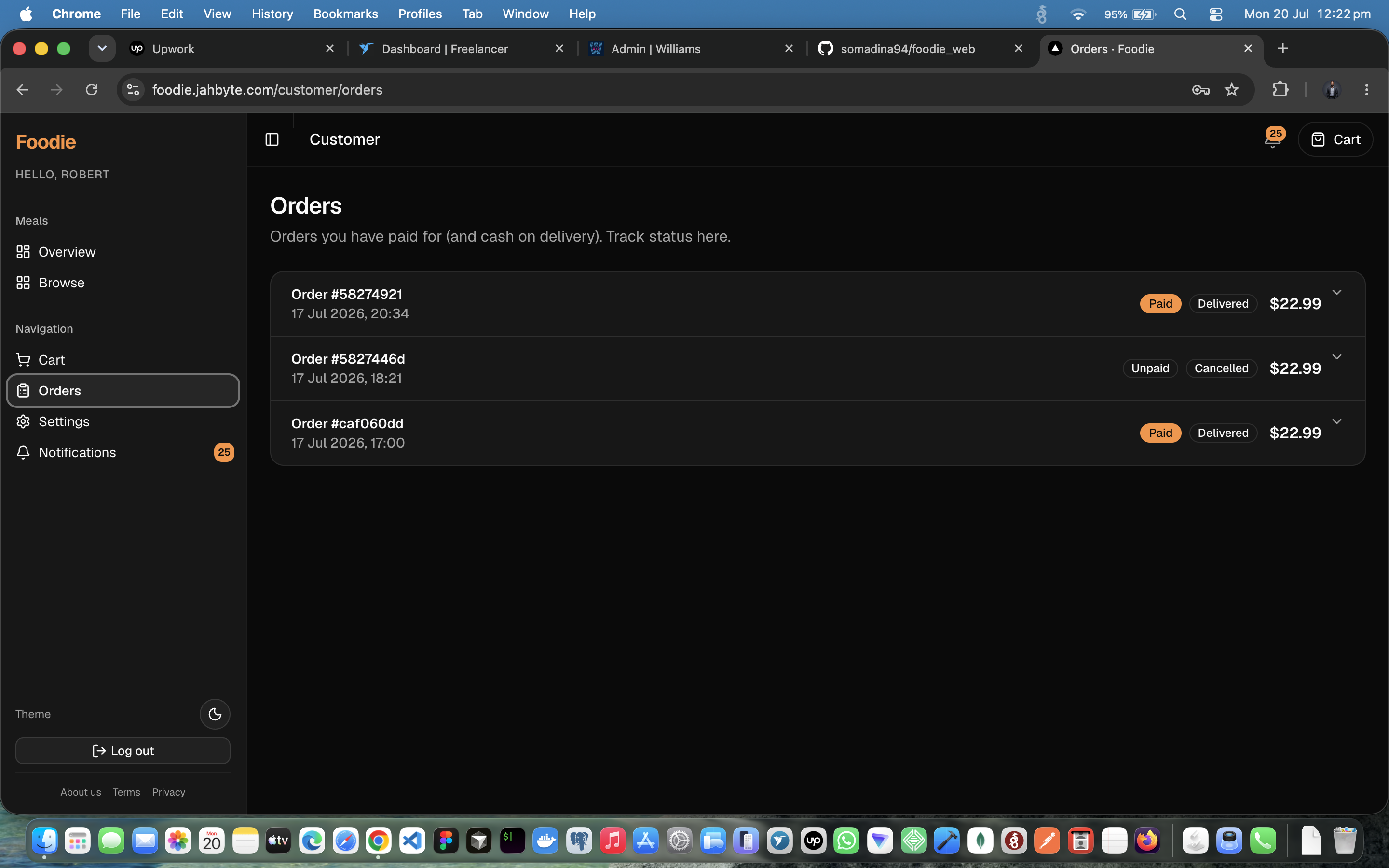Click the Order #caf060dd title
The width and height of the screenshot is (1389, 868).
pos(347,424)
